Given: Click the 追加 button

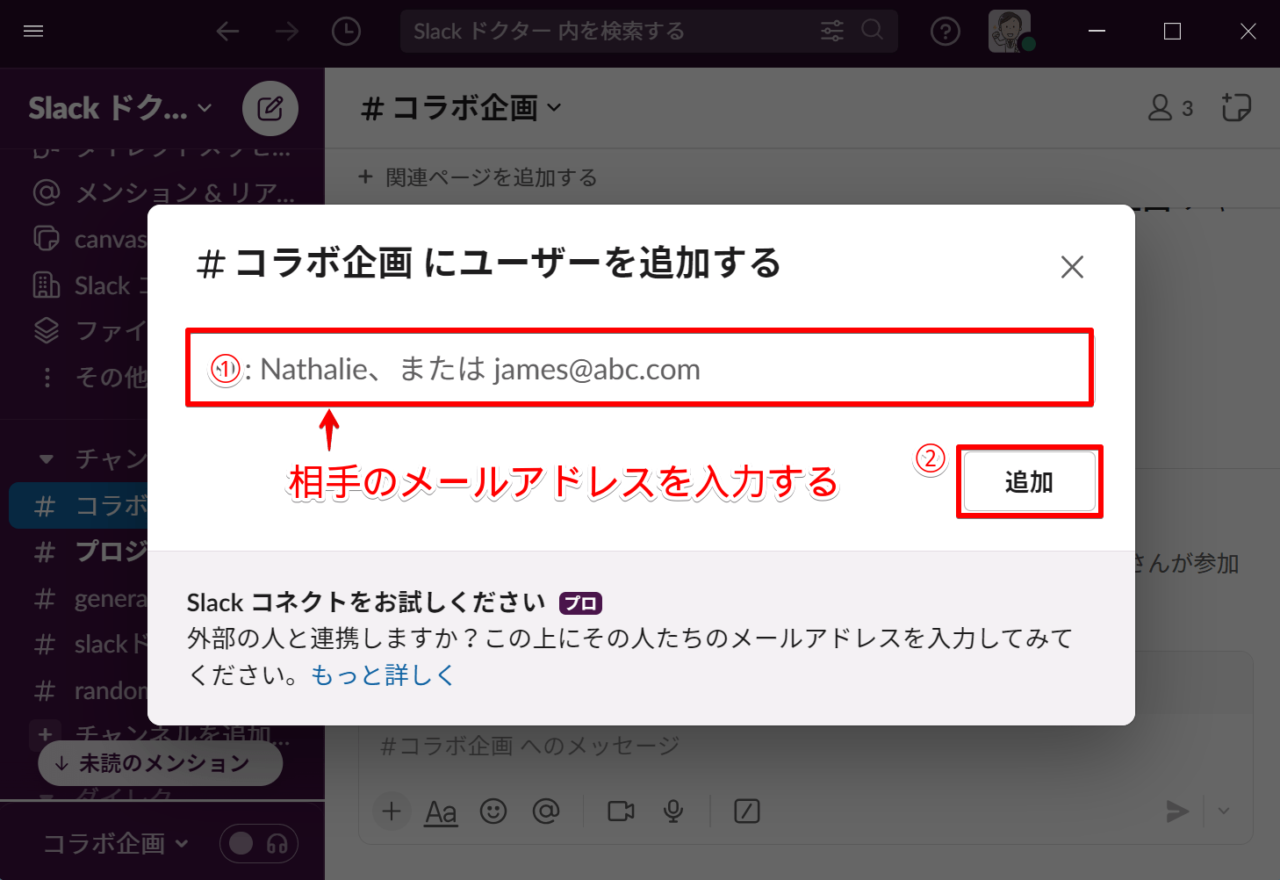Looking at the screenshot, I should [x=1029, y=482].
